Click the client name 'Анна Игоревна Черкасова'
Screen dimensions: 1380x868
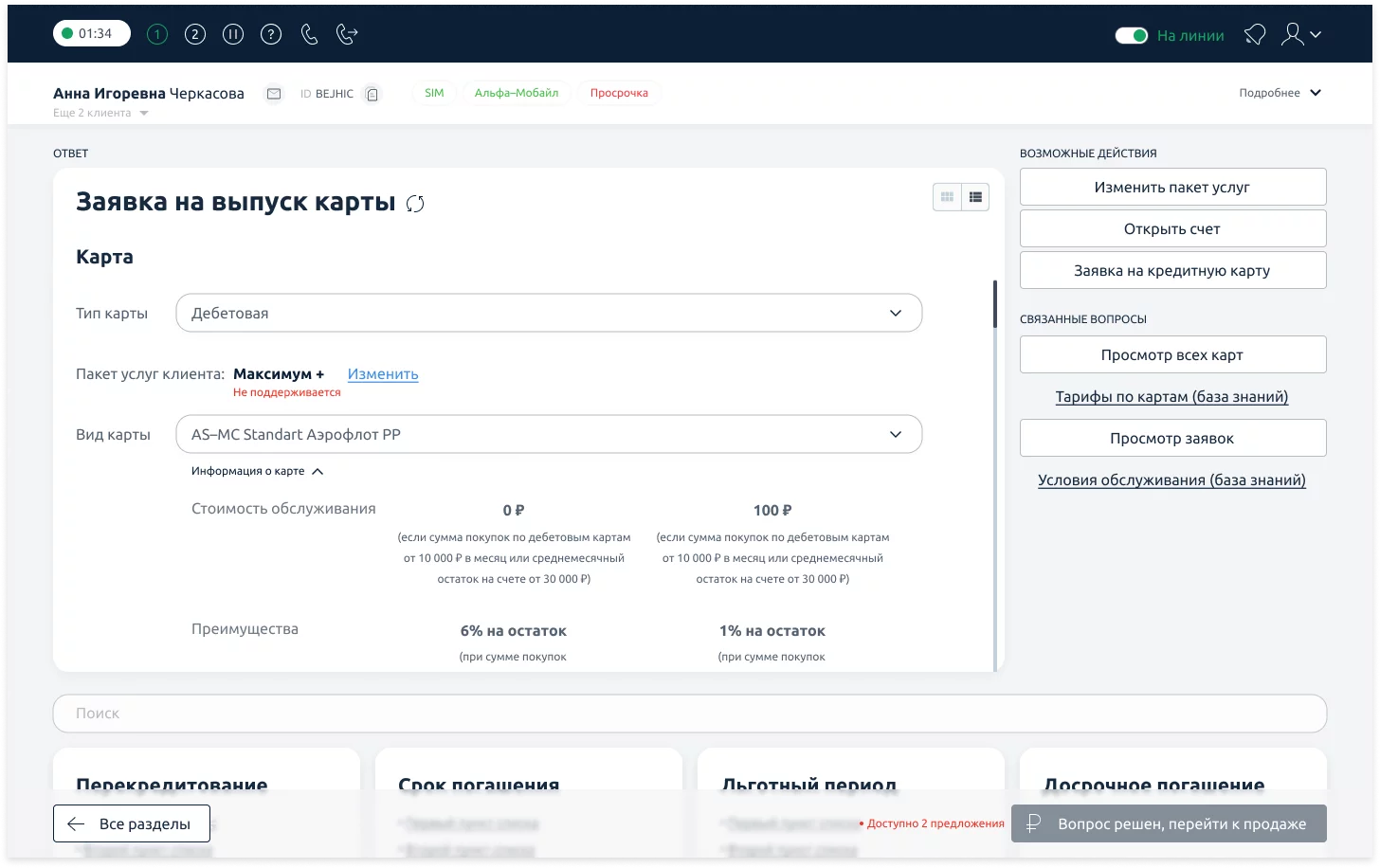tap(149, 93)
